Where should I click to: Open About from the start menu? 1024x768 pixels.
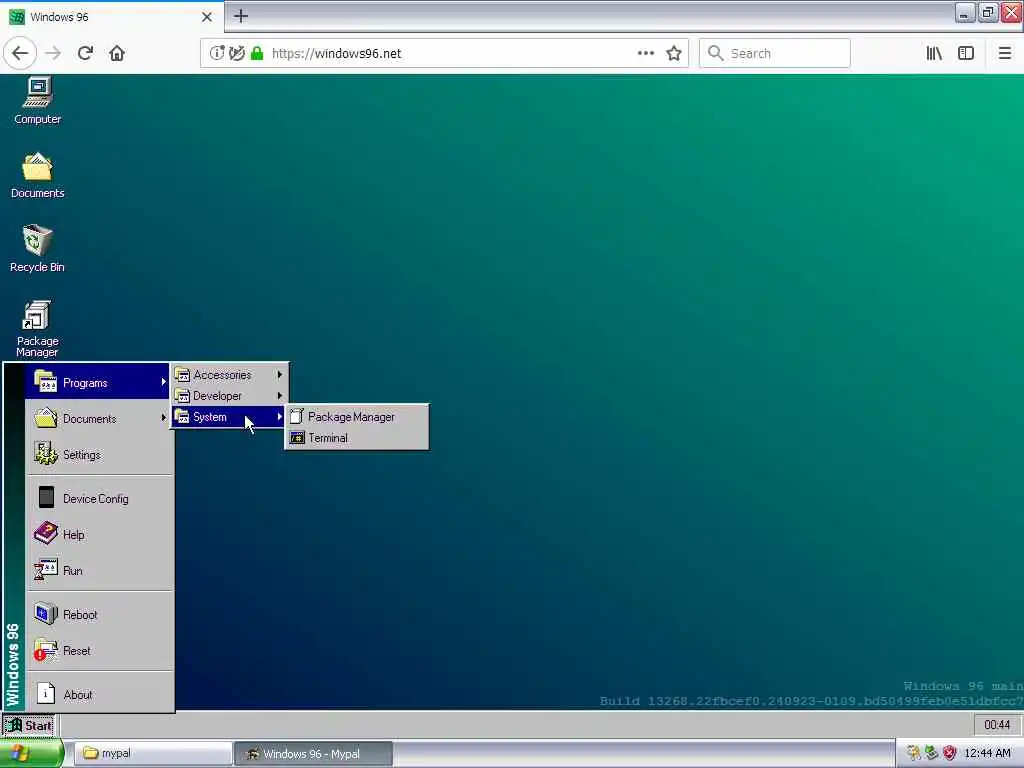point(97,694)
